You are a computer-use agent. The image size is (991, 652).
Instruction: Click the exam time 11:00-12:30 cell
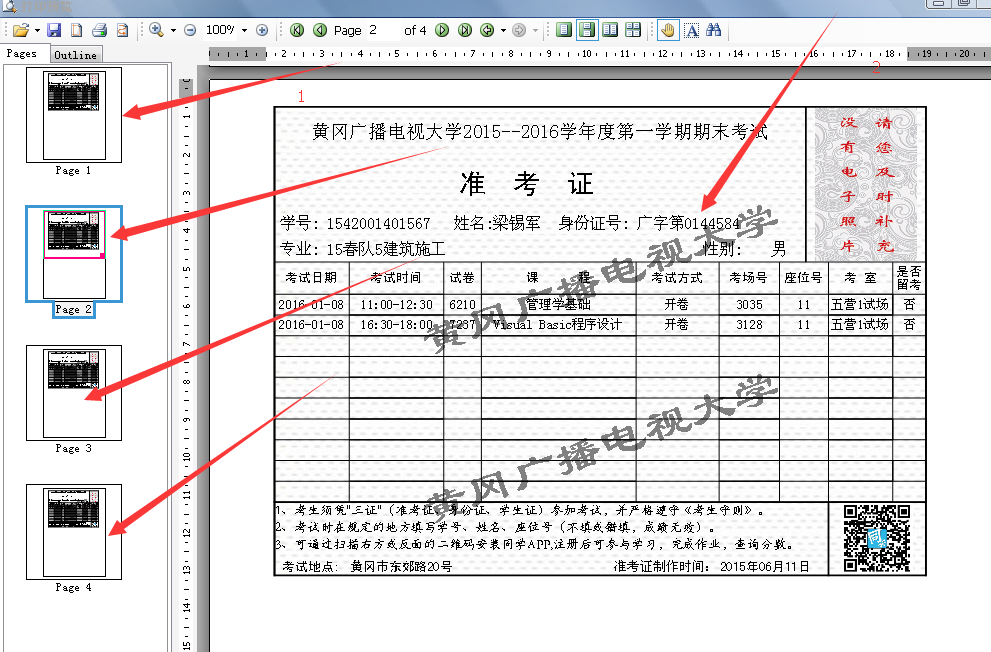(396, 305)
